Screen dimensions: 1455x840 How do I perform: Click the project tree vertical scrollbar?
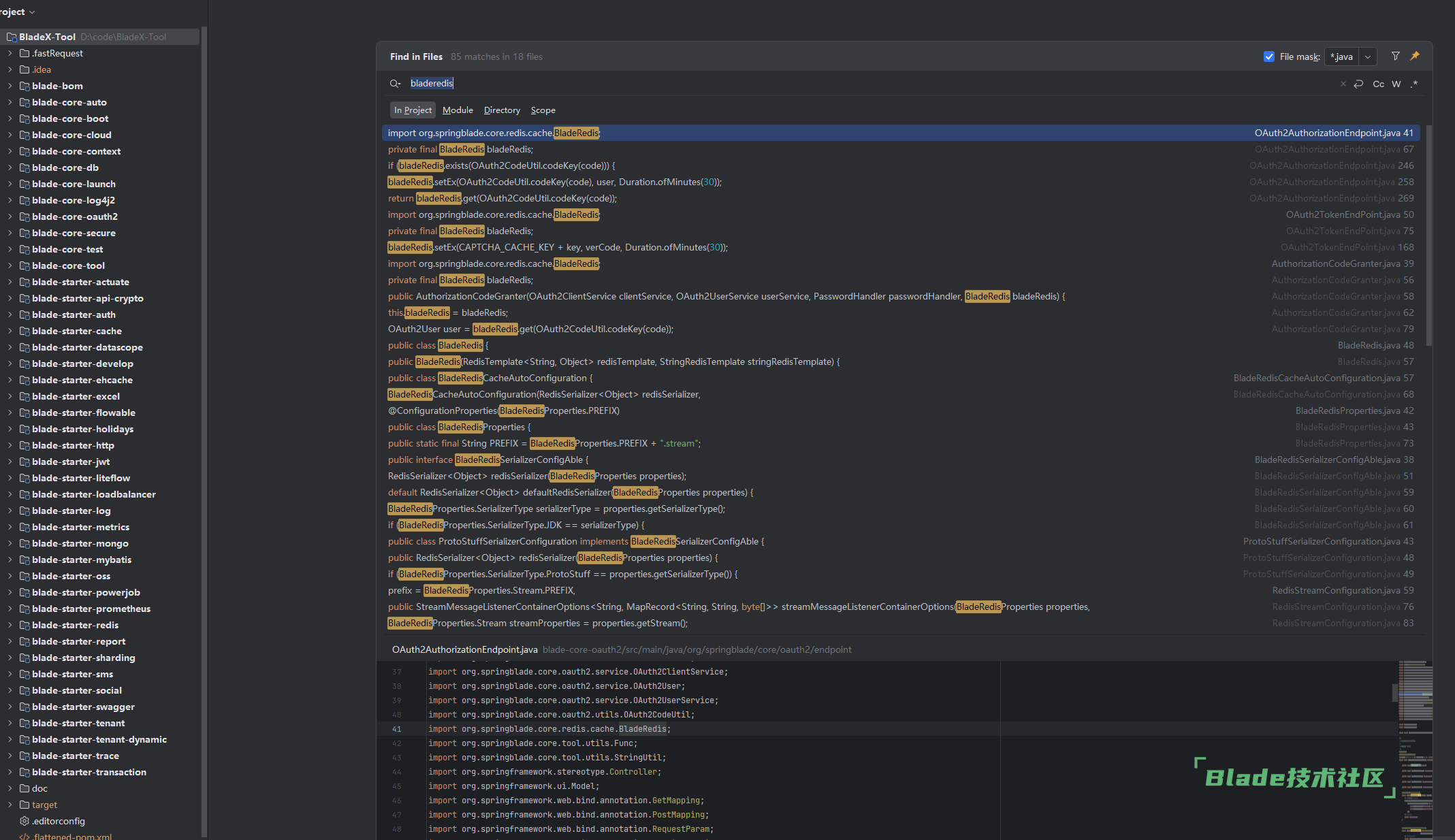click(x=204, y=432)
